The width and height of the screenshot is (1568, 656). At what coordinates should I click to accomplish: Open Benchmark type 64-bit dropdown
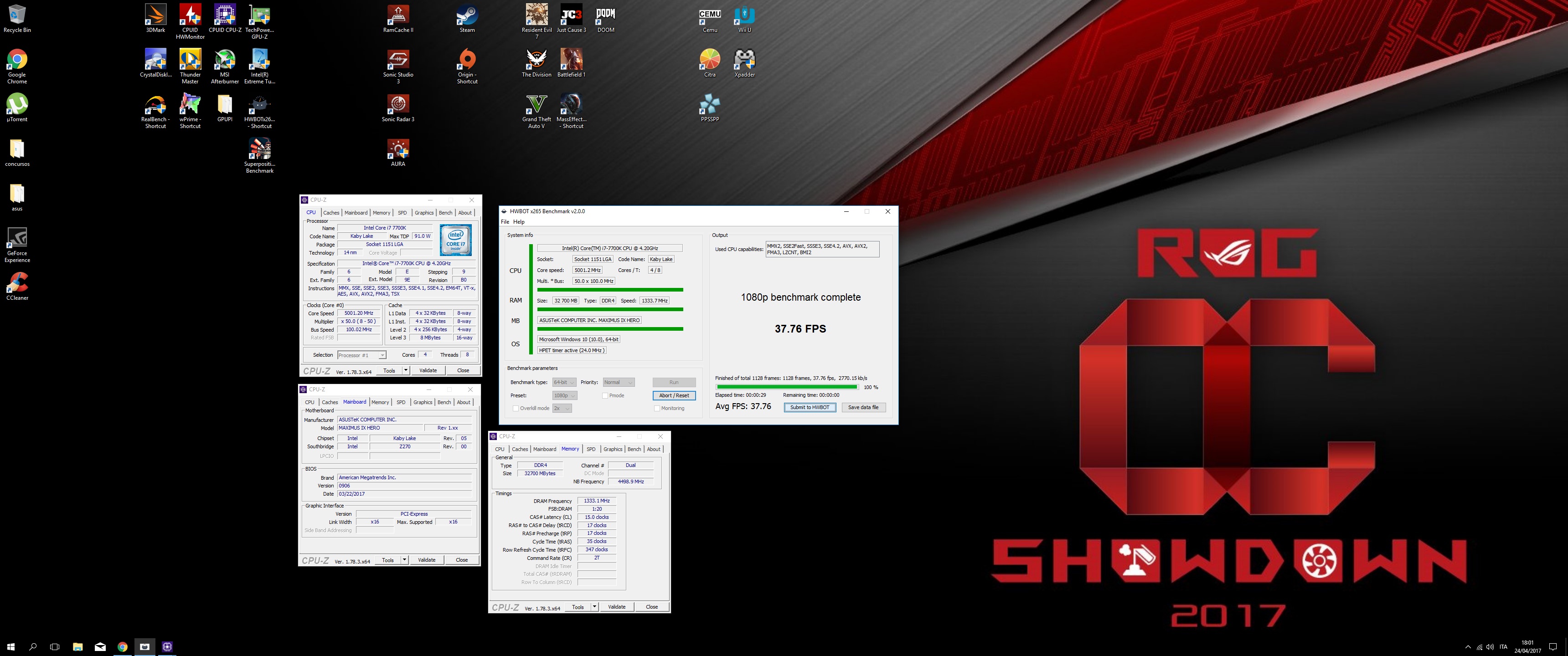[x=564, y=382]
